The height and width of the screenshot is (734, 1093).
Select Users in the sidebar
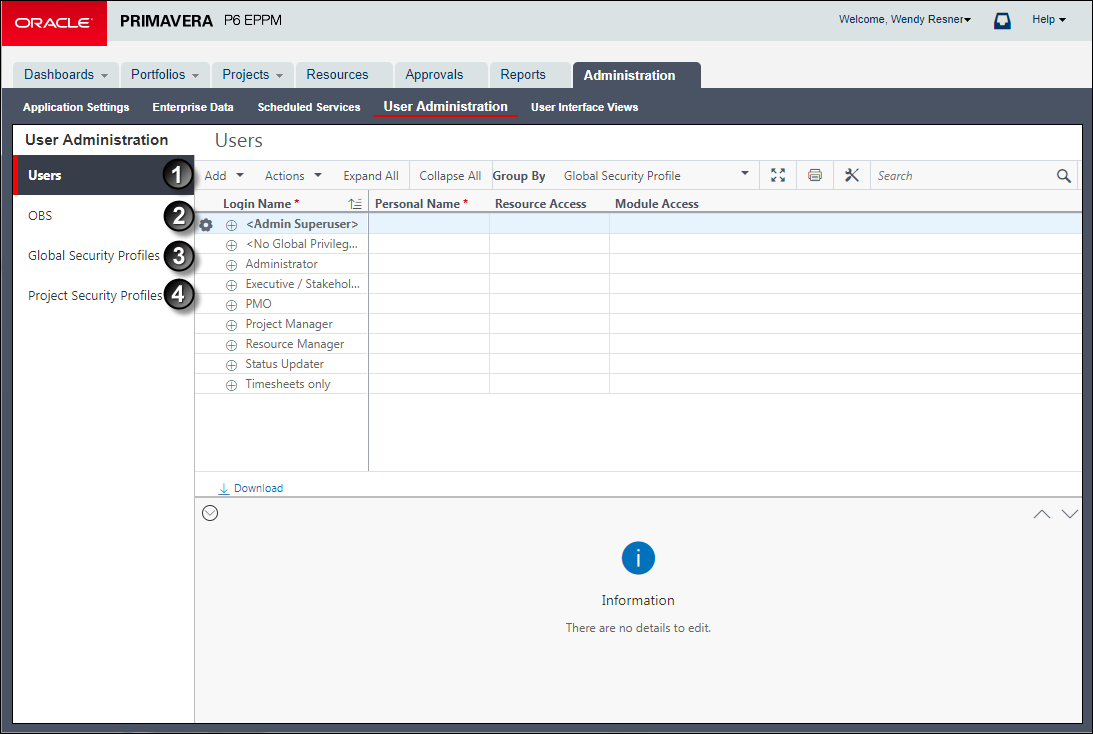pos(103,175)
